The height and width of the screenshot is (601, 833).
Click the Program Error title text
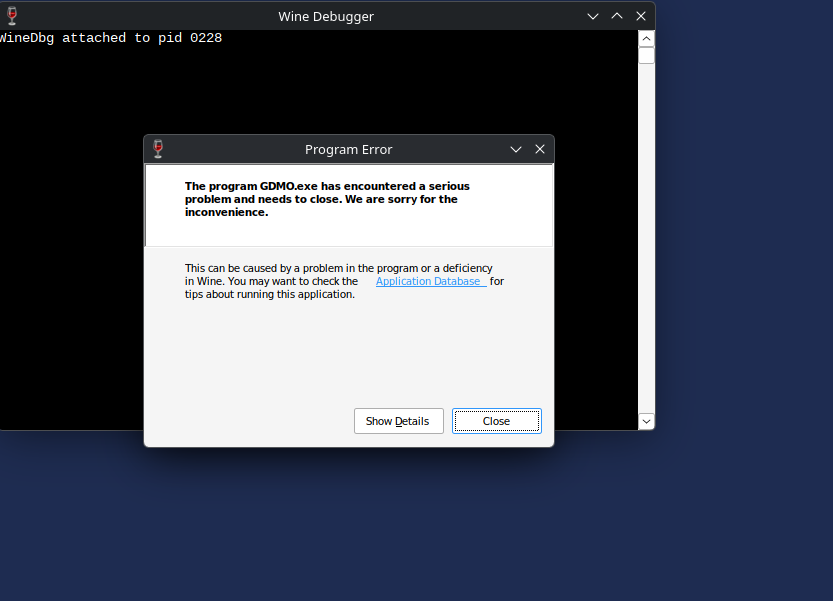349,148
